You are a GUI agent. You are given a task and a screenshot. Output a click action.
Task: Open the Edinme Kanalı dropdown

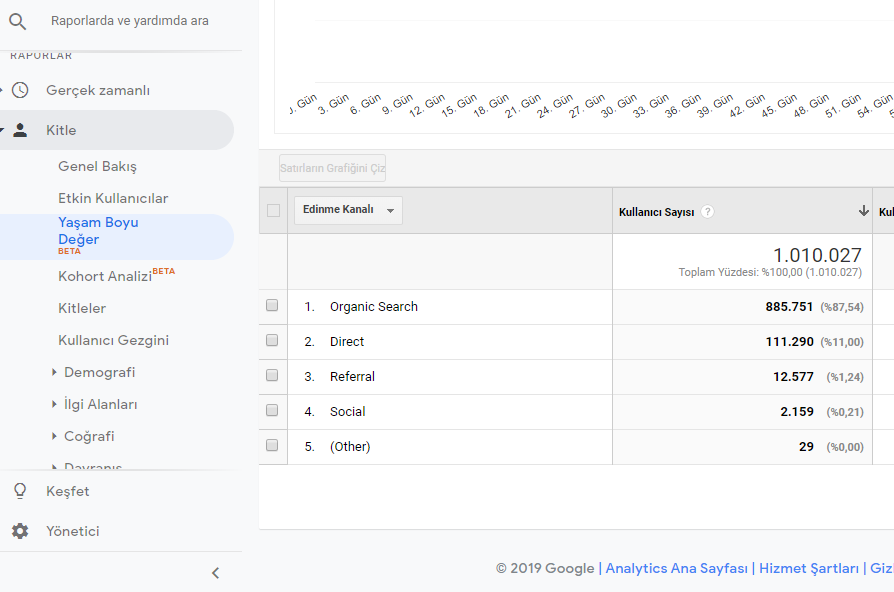coord(348,210)
